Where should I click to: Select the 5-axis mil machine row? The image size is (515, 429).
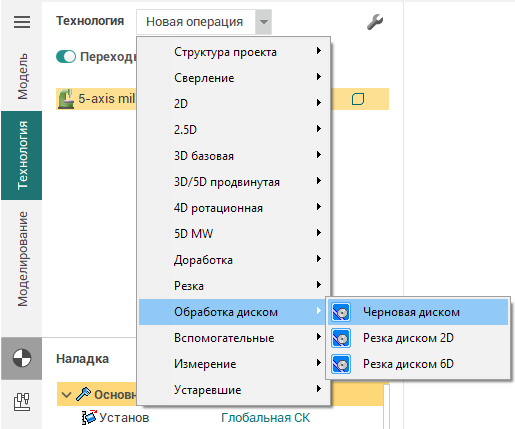tap(222, 99)
